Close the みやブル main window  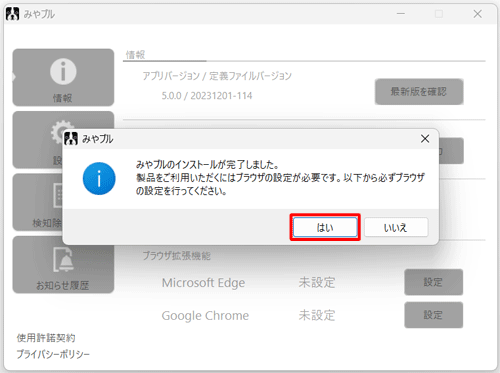point(478,14)
